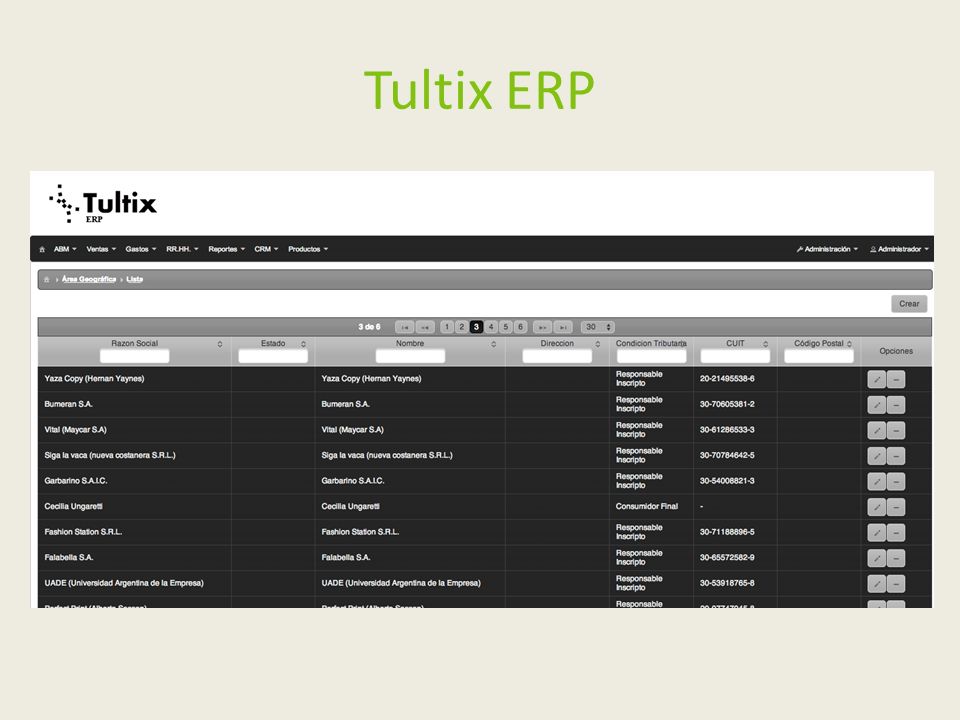The image size is (960, 720).
Task: Delete the Fashion Station S.R.L. row
Action: click(x=896, y=533)
